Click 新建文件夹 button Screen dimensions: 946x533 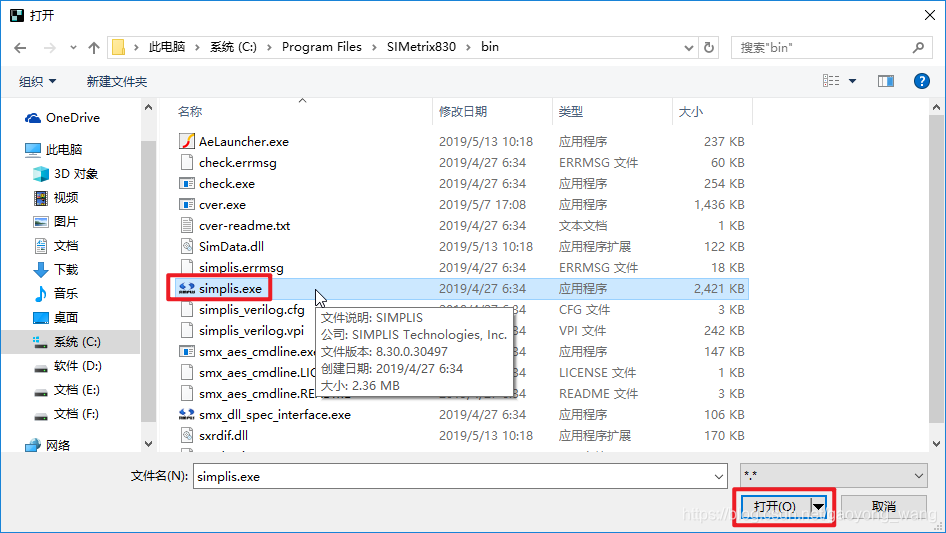coord(116,81)
